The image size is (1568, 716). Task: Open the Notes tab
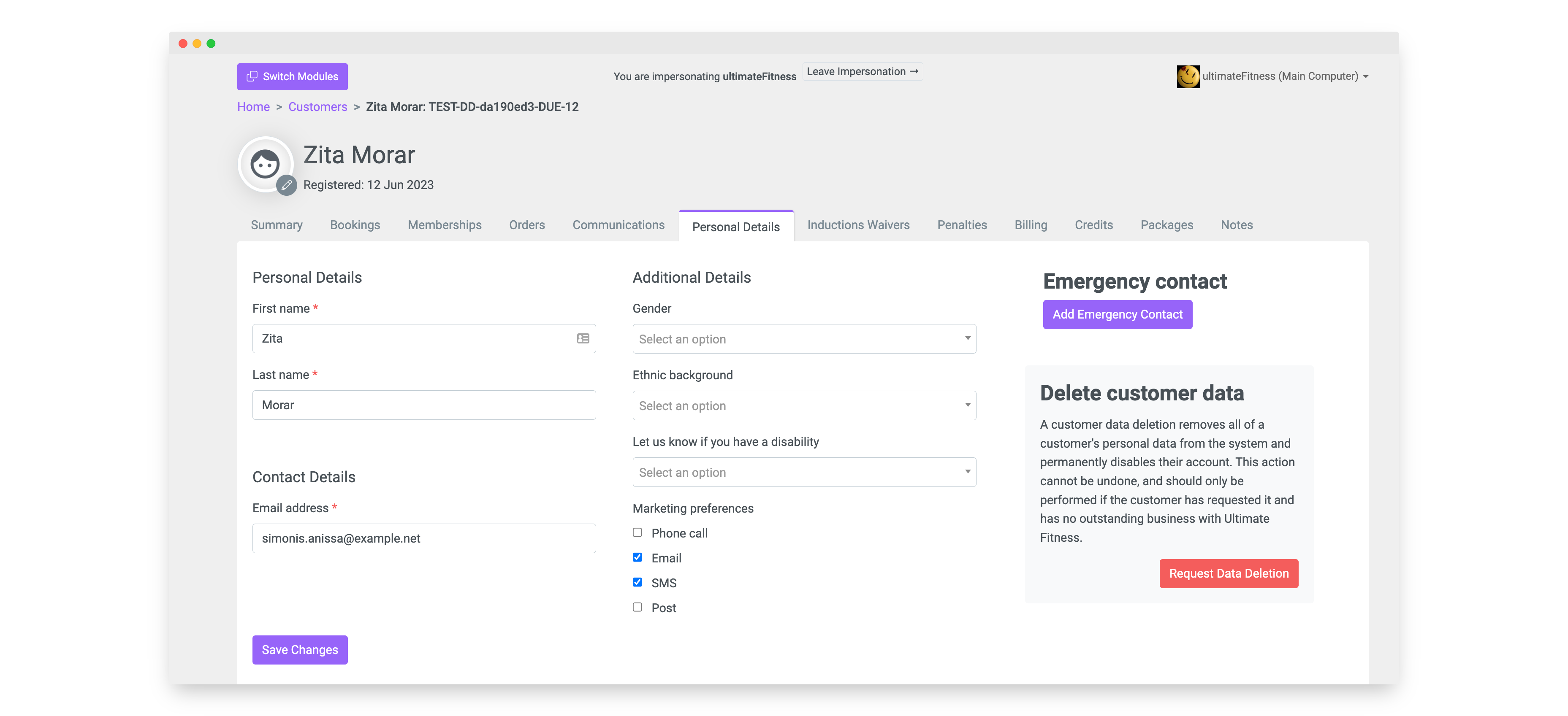[1236, 225]
